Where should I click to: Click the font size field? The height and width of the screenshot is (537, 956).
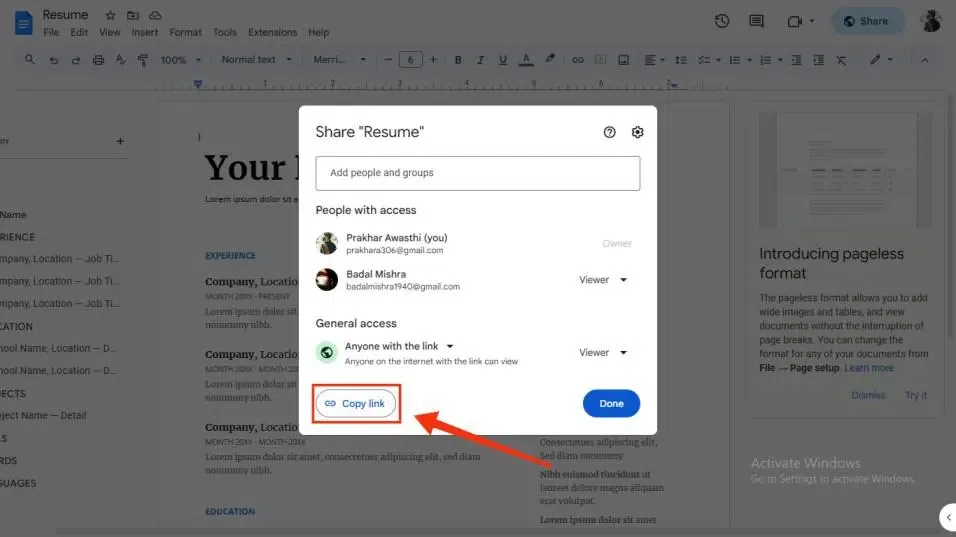tap(410, 60)
